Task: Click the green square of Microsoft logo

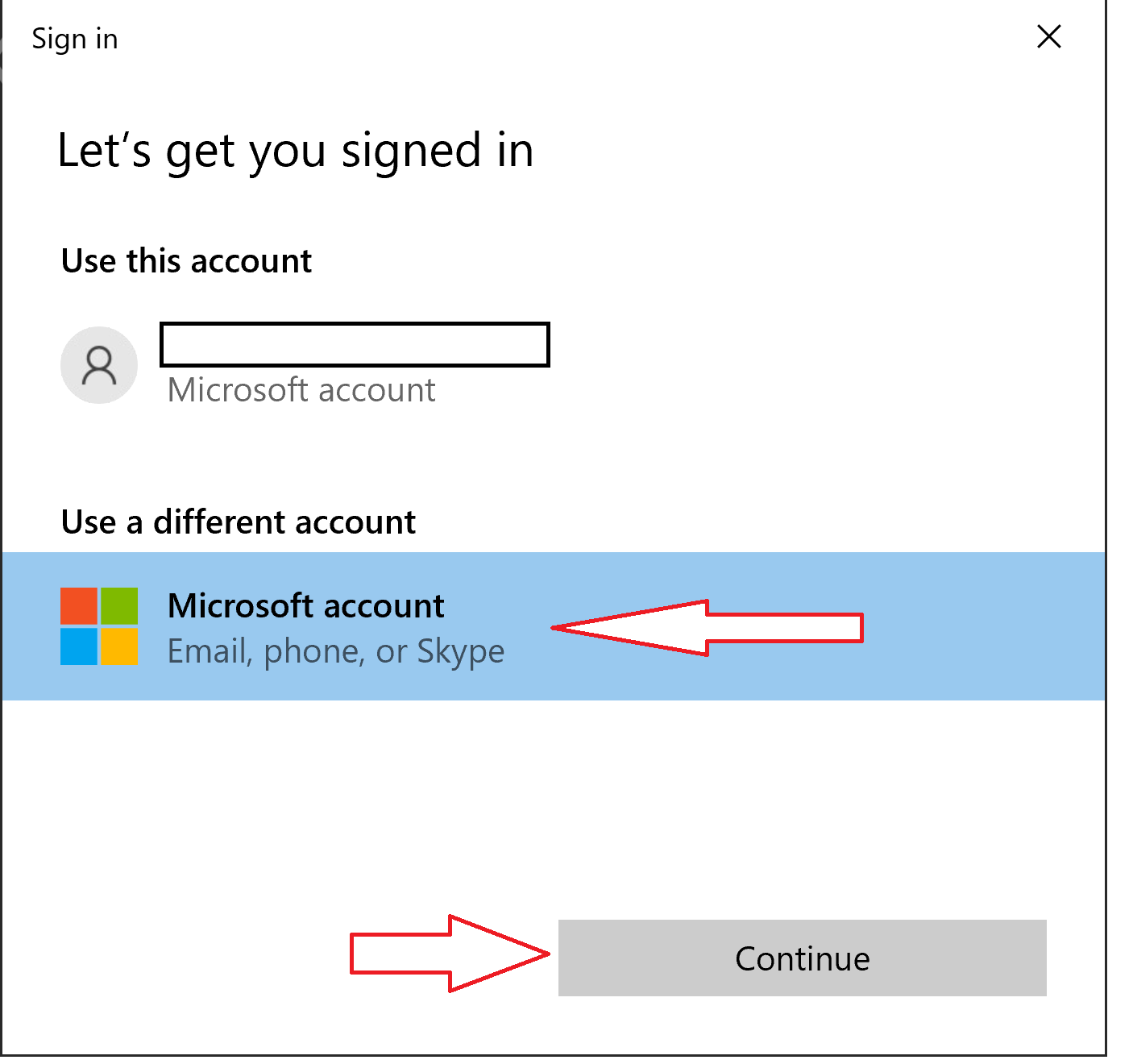Action: [119, 606]
